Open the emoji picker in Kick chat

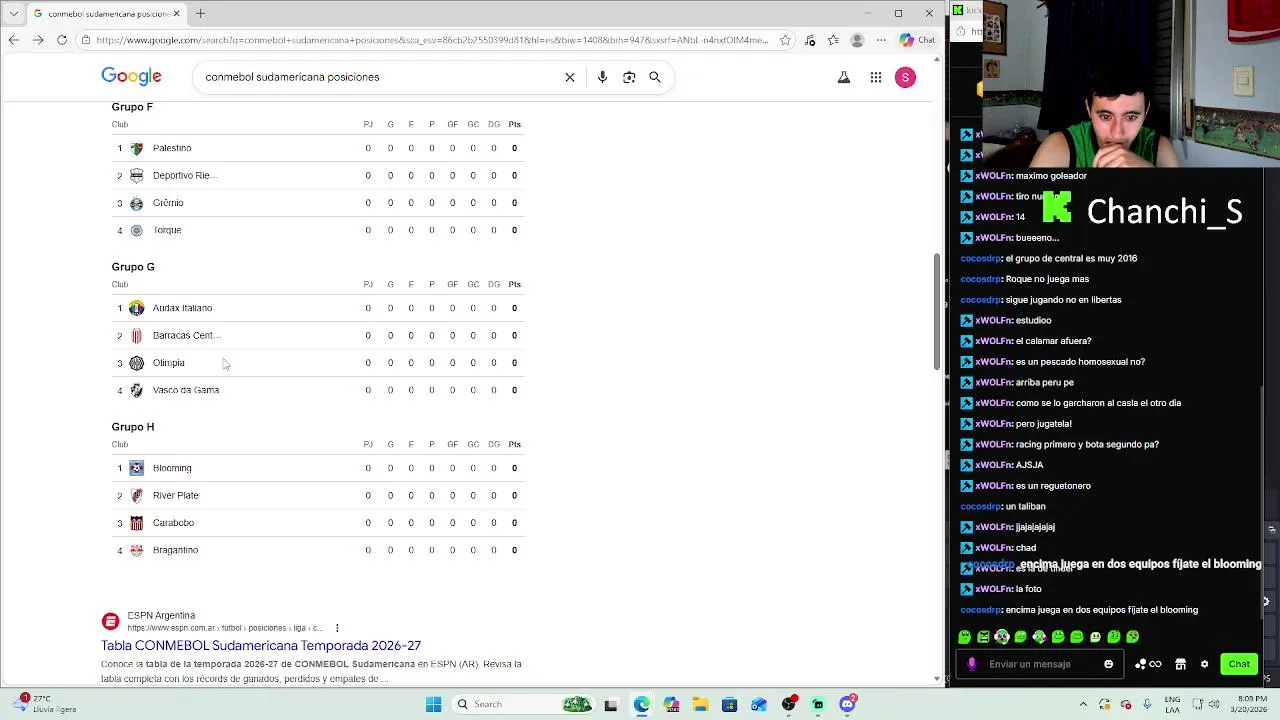pyautogui.click(x=1108, y=664)
